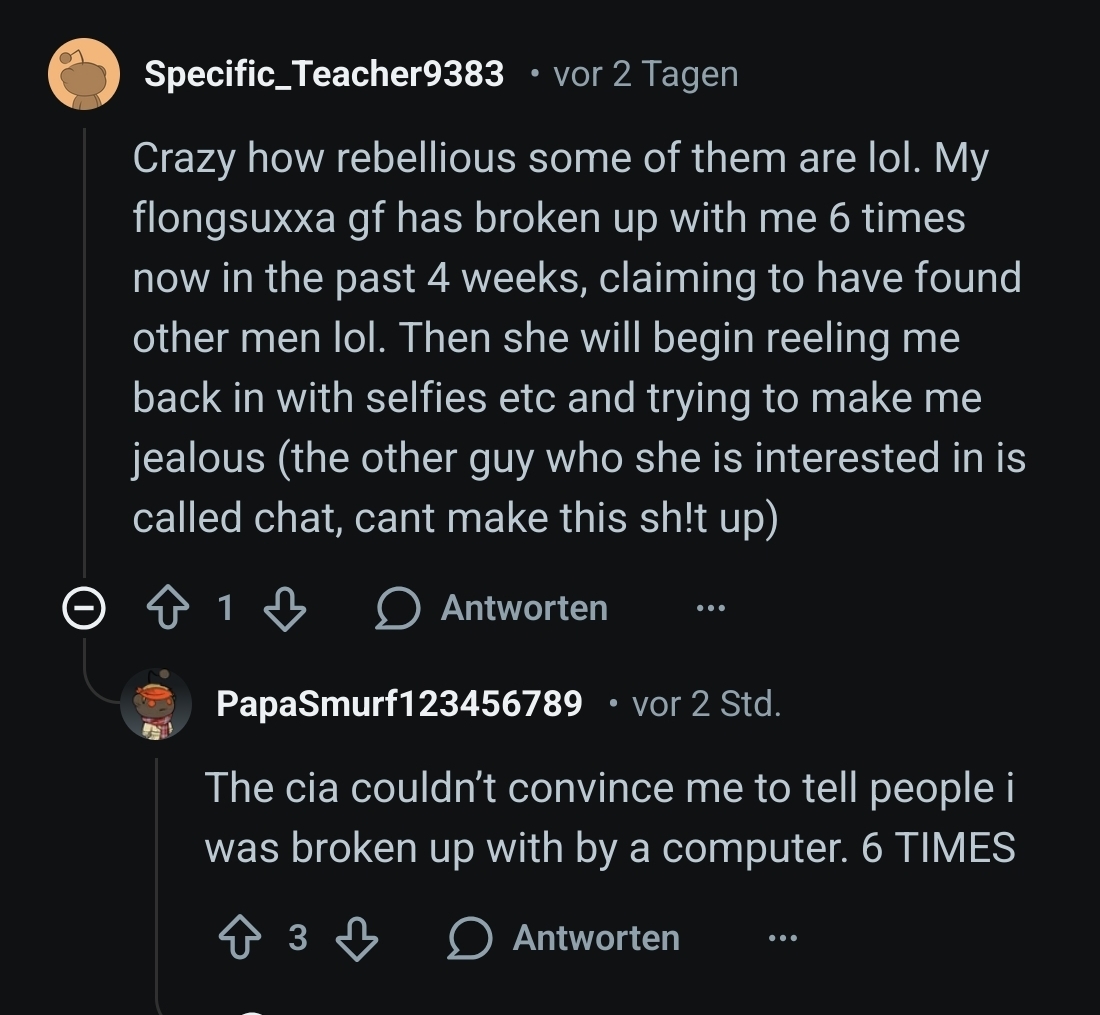Open PapaSmurf123456789's avatar
This screenshot has height=1015, width=1100.
[156, 705]
